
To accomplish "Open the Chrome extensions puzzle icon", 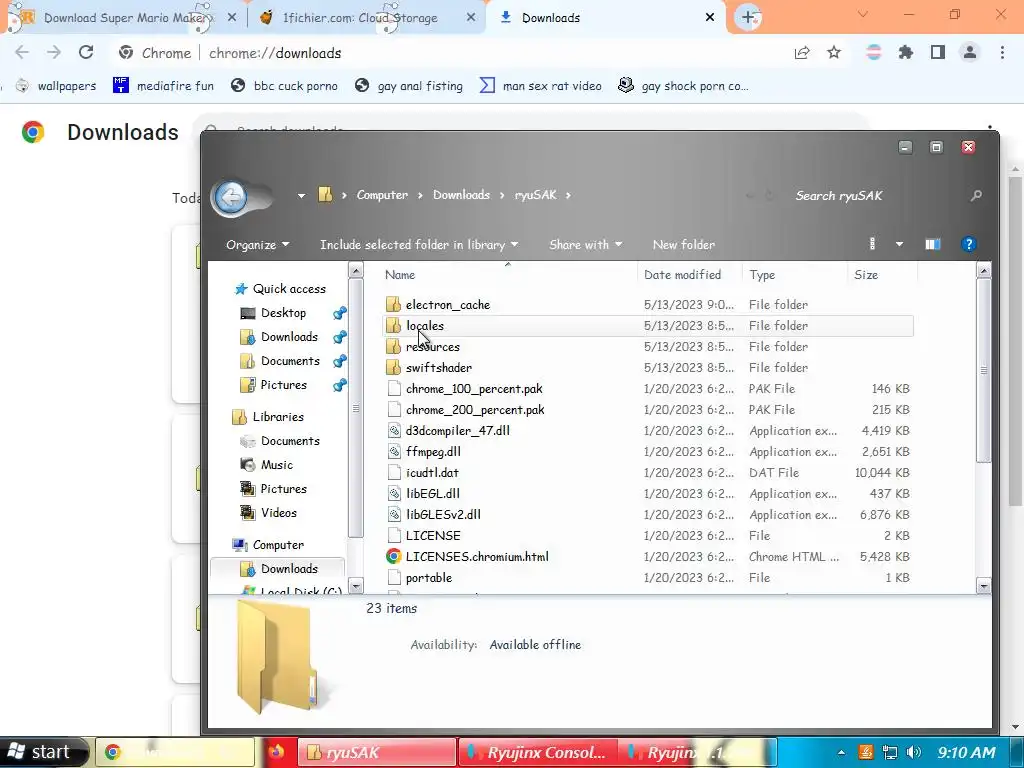I will point(905,52).
